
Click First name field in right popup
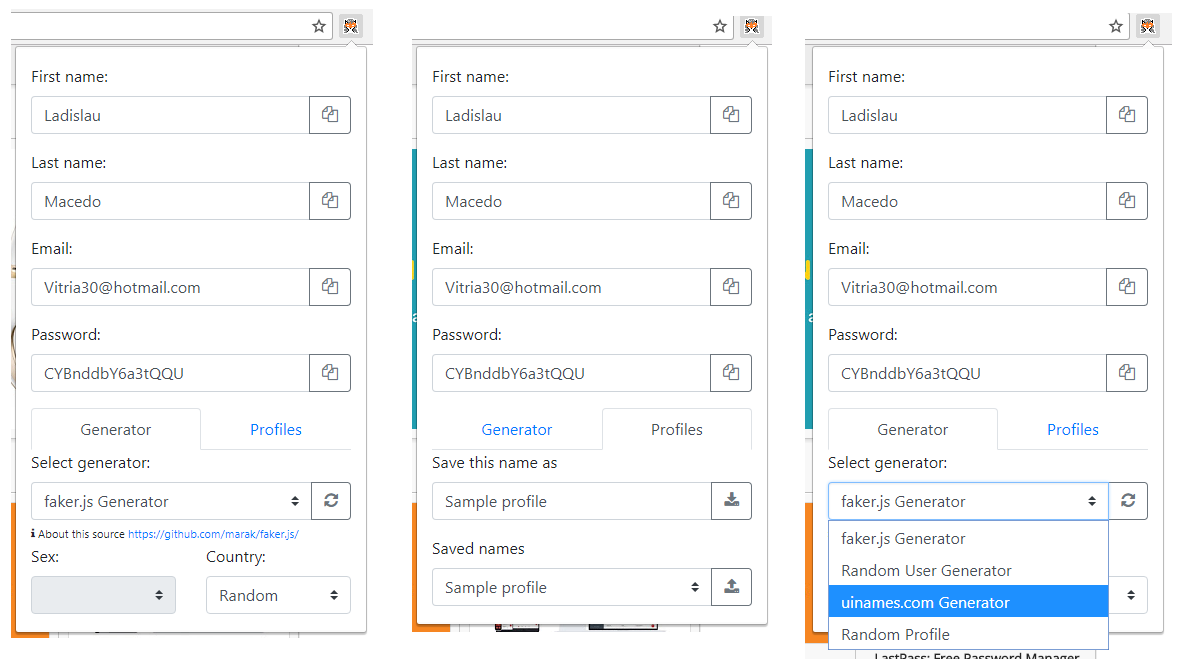[x=967, y=115]
